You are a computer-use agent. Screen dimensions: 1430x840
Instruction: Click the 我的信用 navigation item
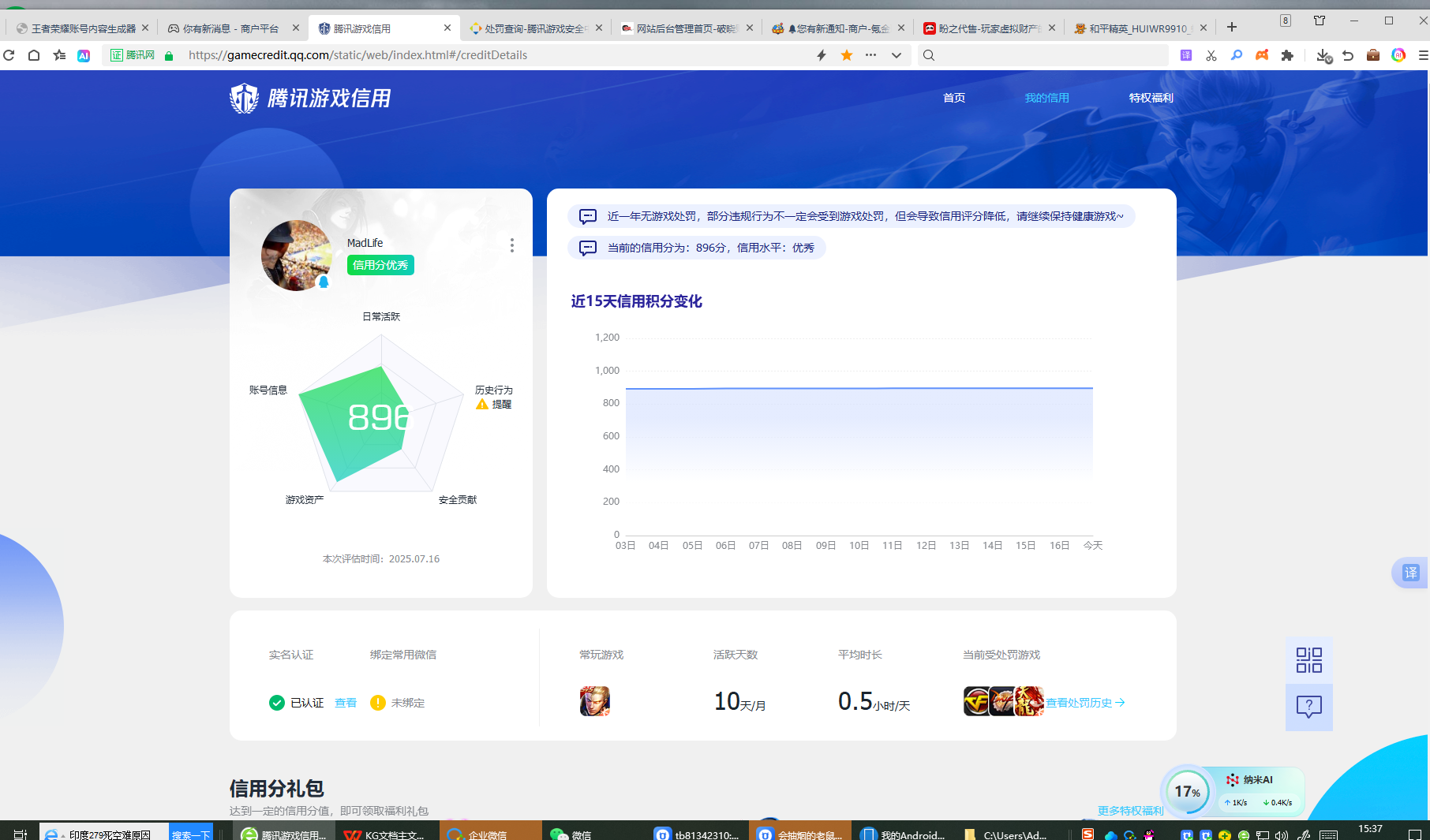(x=1046, y=98)
